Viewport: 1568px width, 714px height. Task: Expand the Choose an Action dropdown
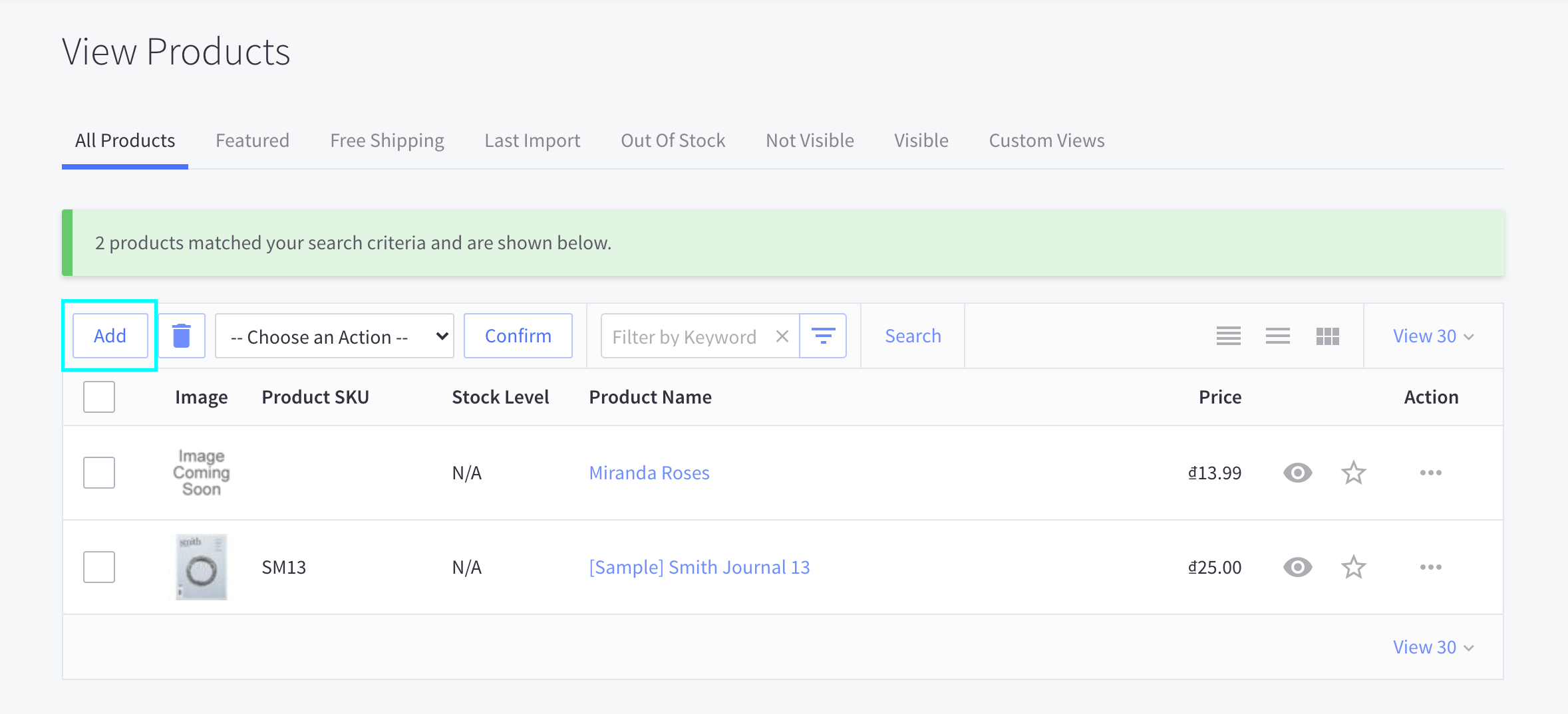[335, 336]
